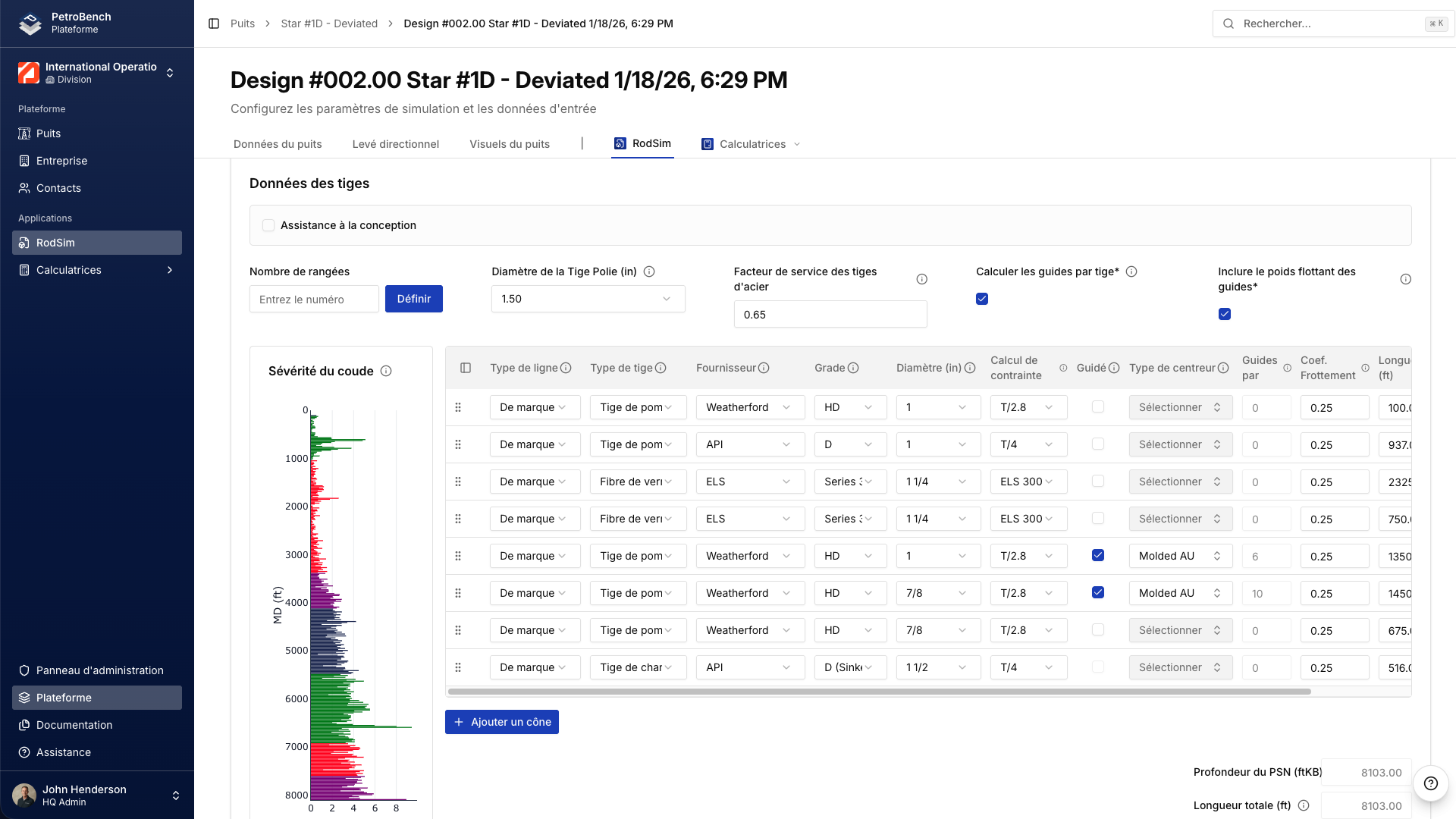Enable Assistance à la conception checkbox
1456x819 pixels.
268,225
